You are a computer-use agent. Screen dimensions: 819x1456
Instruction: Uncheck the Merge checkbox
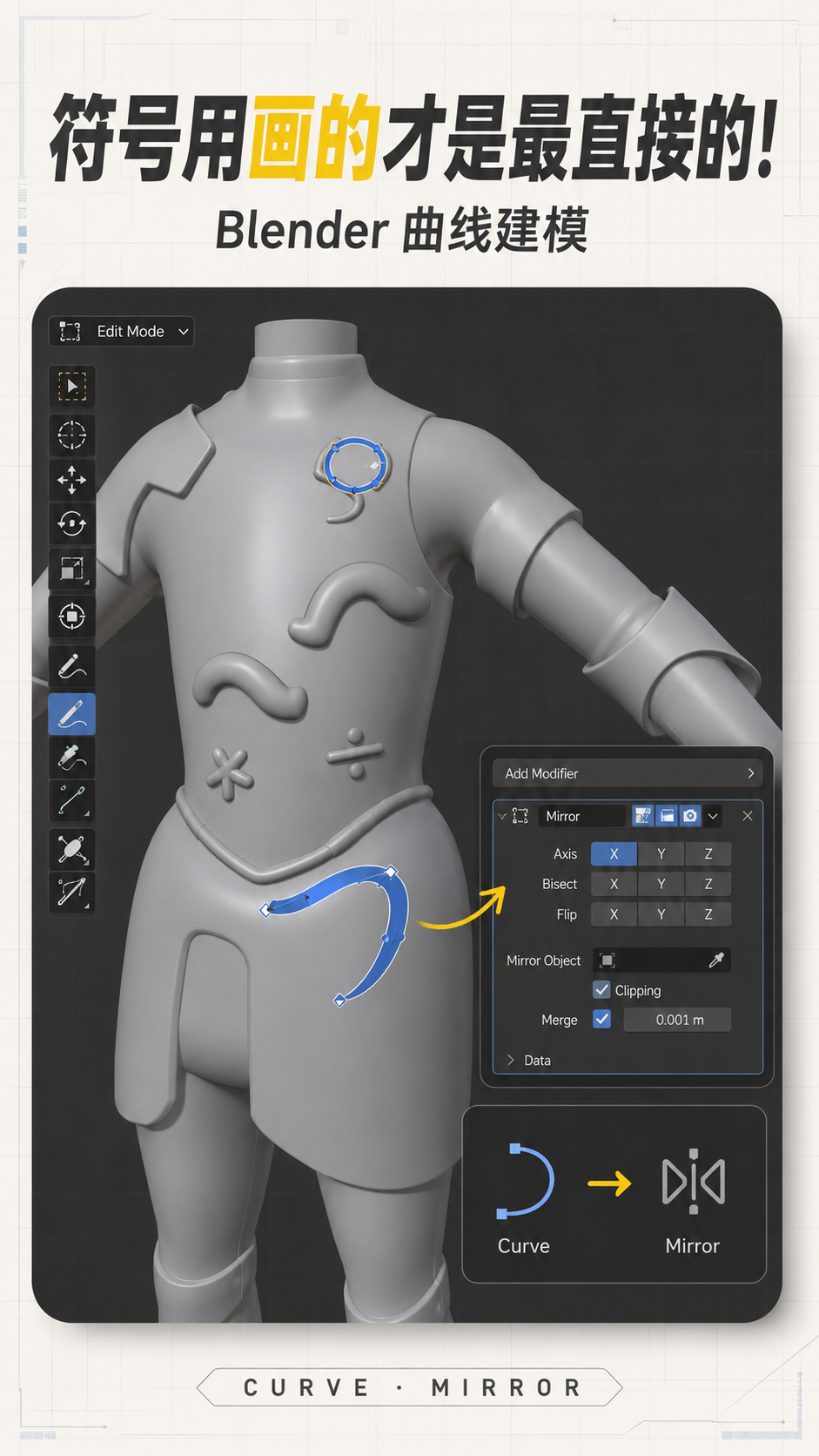tap(601, 1019)
